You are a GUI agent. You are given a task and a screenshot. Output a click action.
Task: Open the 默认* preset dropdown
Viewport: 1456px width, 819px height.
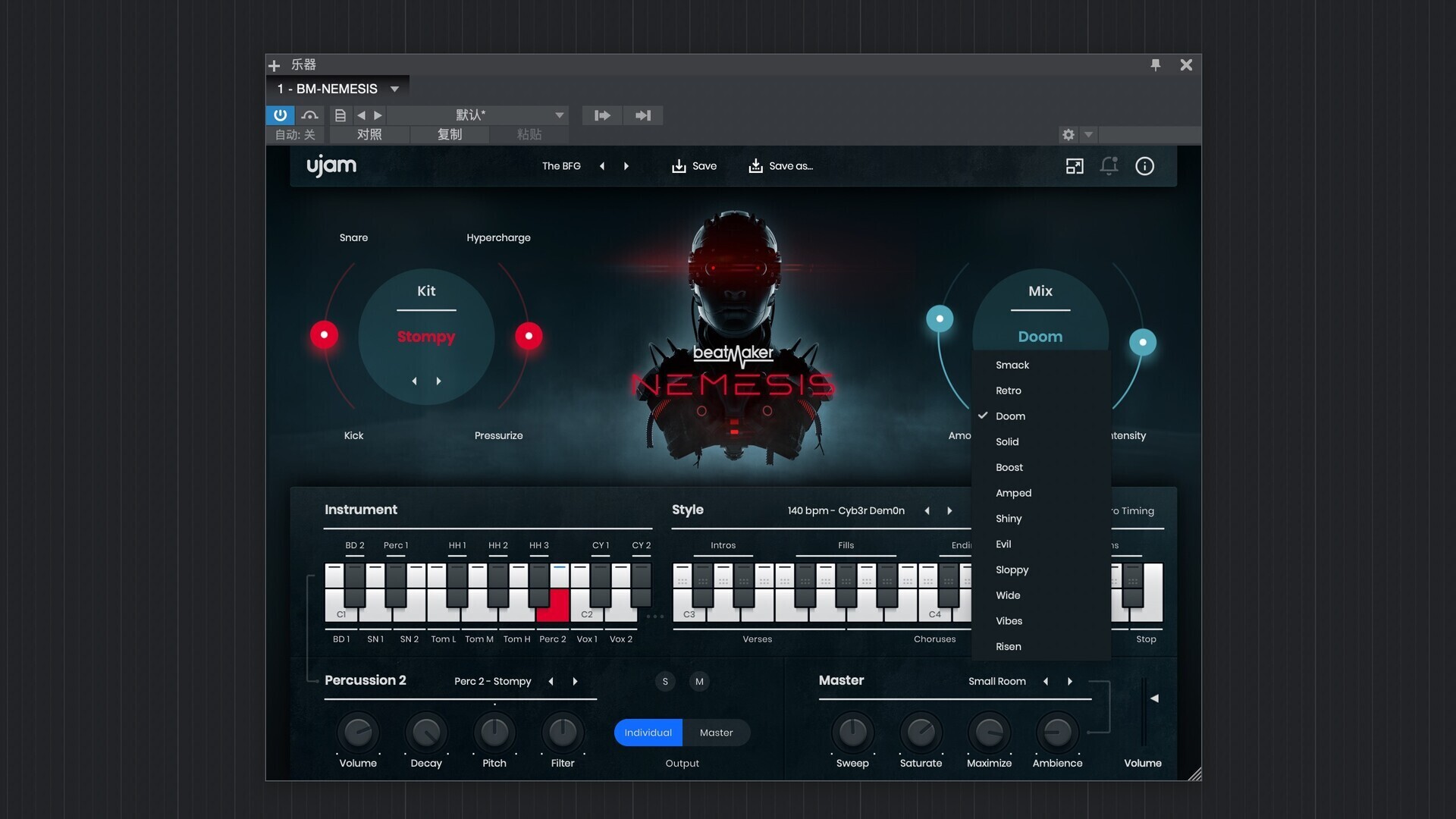(x=478, y=115)
